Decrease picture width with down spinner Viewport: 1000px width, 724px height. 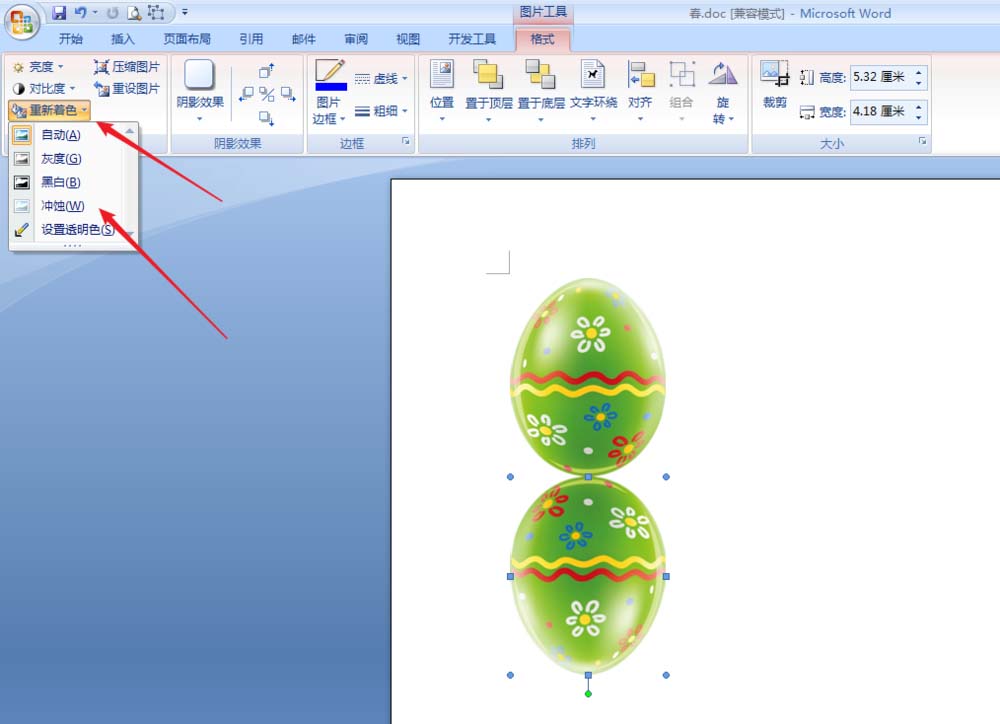click(x=918, y=117)
